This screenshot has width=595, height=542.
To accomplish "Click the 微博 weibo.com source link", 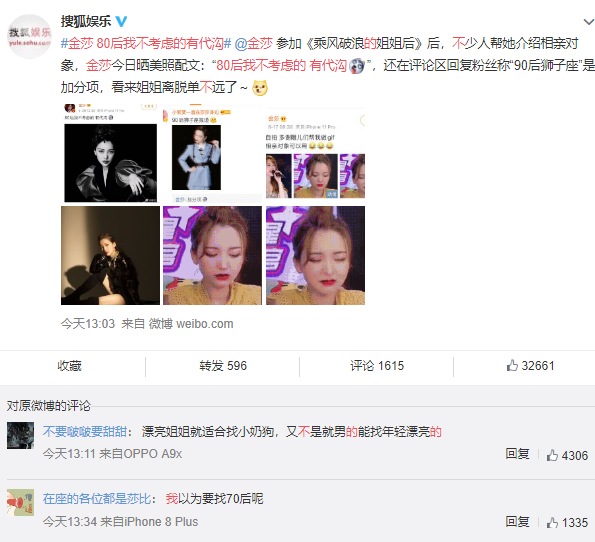I will [x=191, y=324].
